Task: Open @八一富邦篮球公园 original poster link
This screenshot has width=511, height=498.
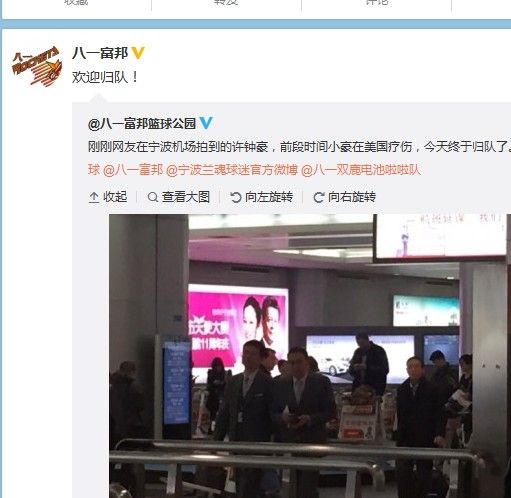Action: click(x=142, y=123)
